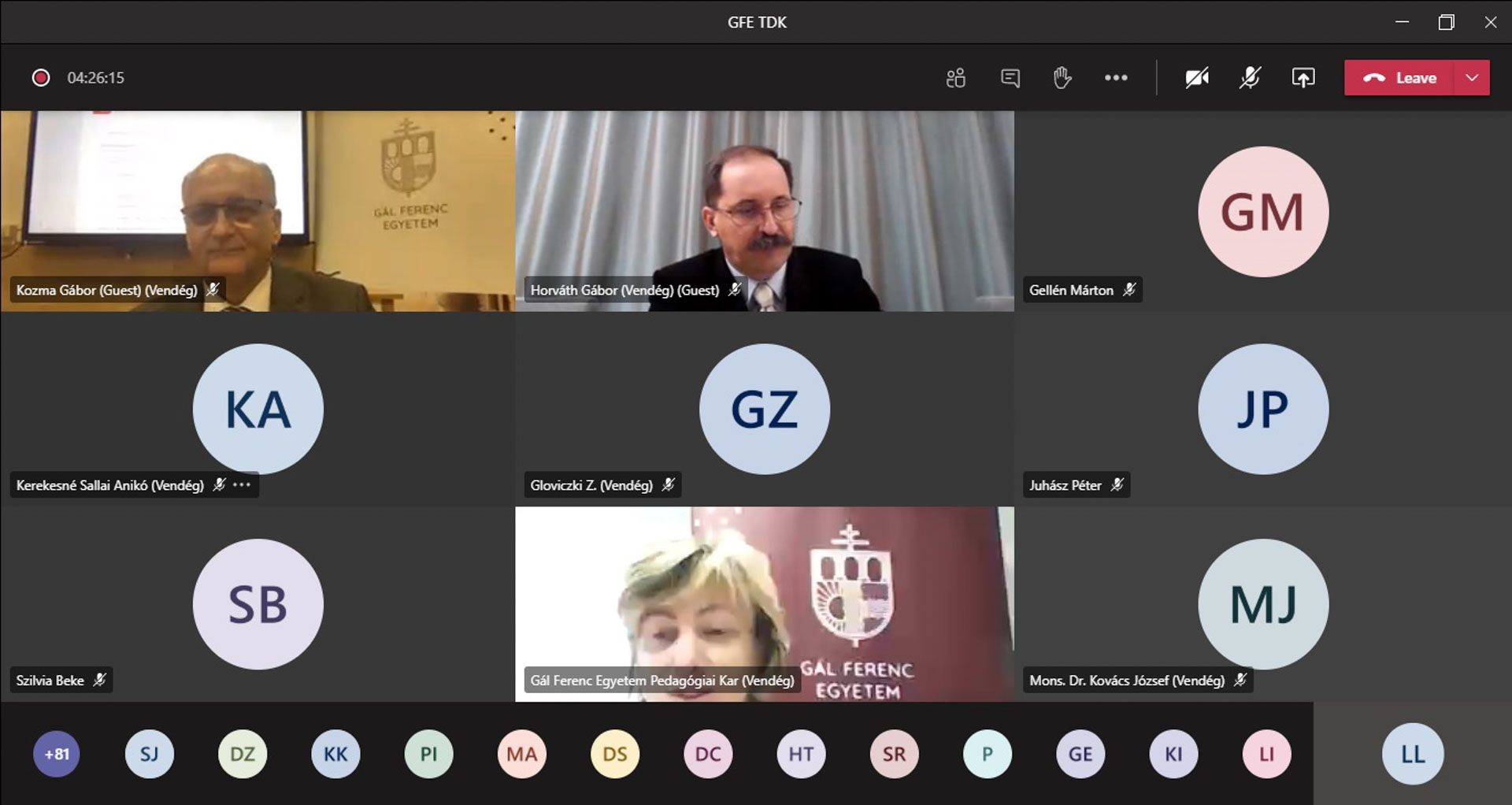The height and width of the screenshot is (805, 1512).
Task: Show the +81 overflow participants
Action: click(x=57, y=754)
